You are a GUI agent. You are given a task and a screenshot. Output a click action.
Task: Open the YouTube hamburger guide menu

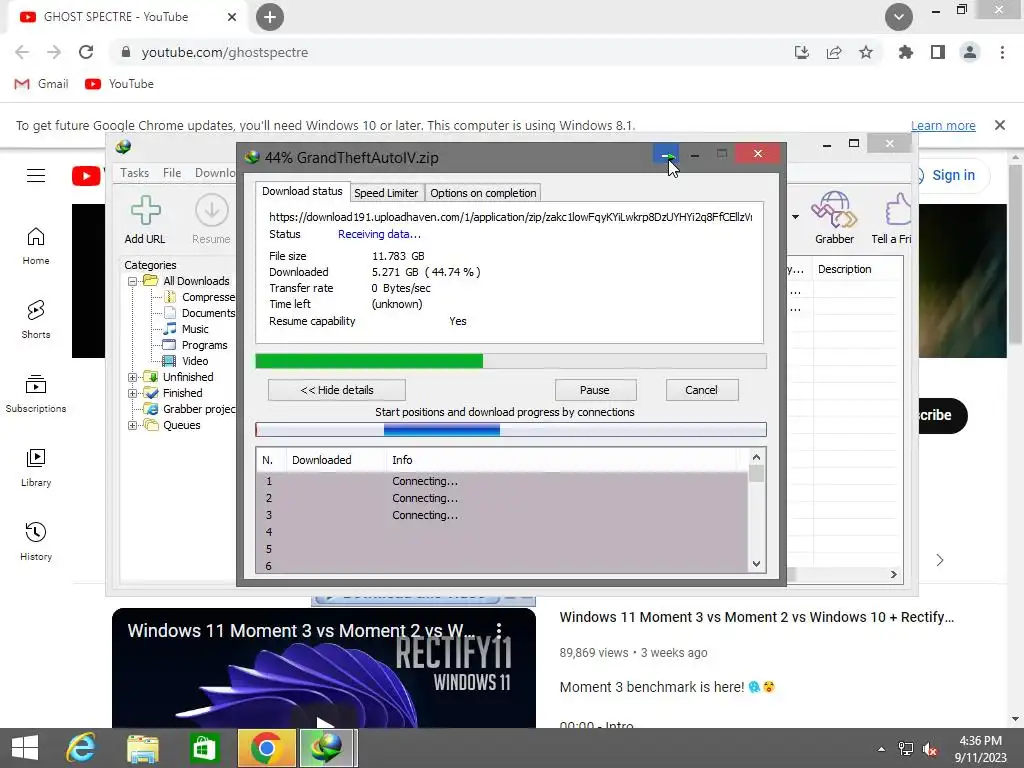click(x=36, y=175)
